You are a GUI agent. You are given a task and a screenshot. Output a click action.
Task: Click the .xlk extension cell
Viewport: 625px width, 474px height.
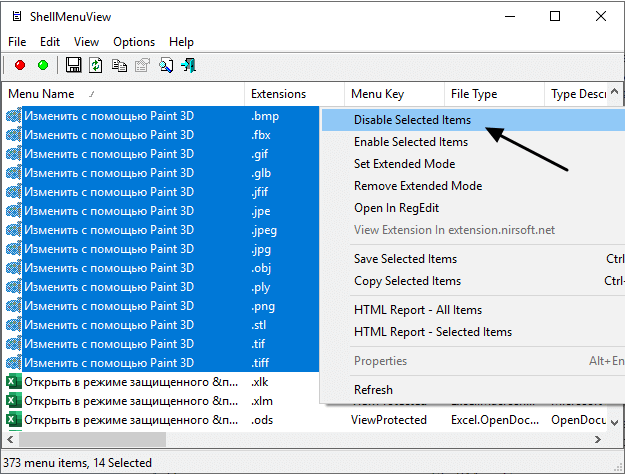[x=259, y=382]
